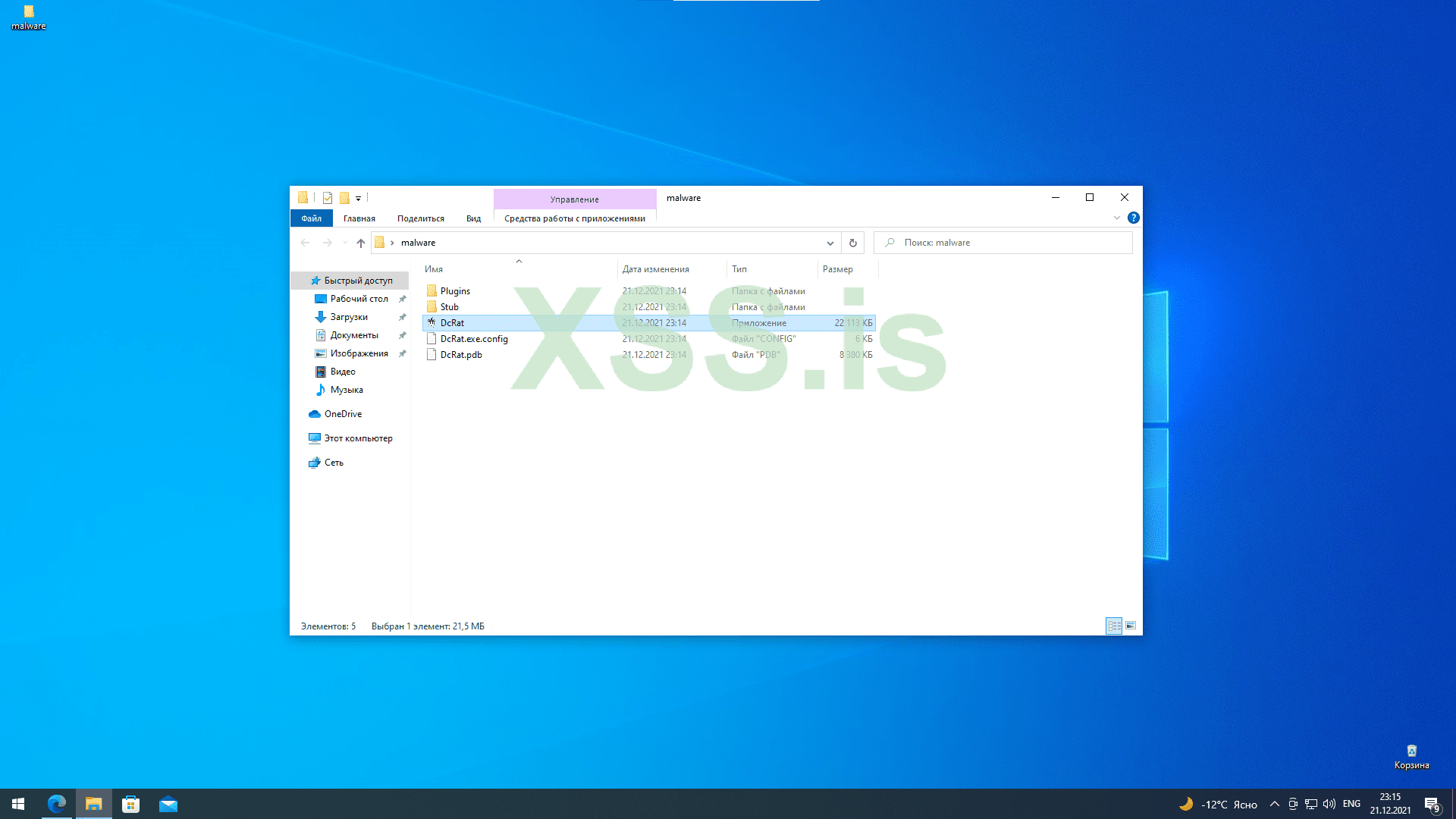
Task: Click the Refresh button in address bar
Action: (852, 243)
